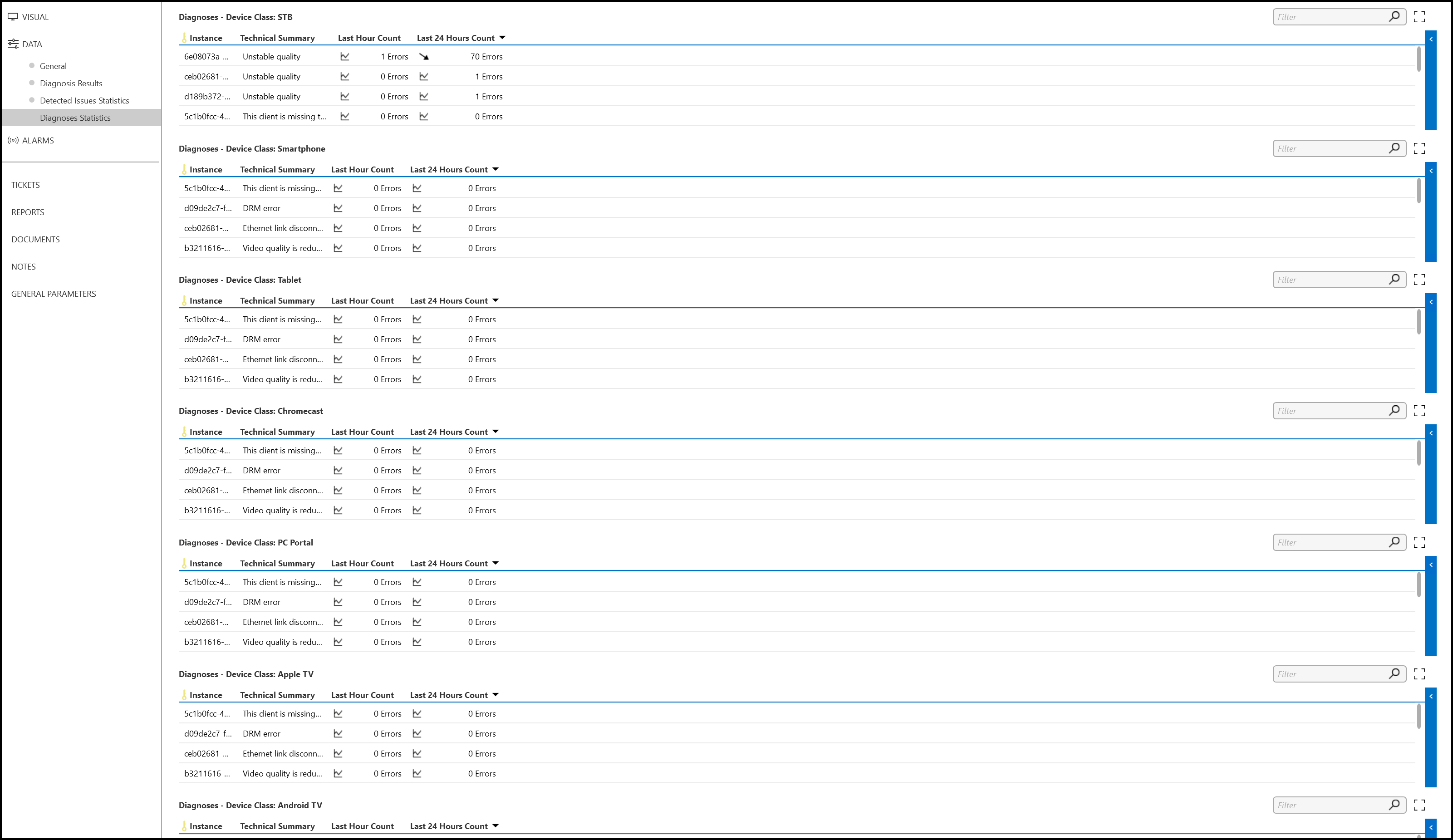Select '70 Errors' cell in STB table
The width and height of the screenshot is (1453, 840).
tap(486, 57)
